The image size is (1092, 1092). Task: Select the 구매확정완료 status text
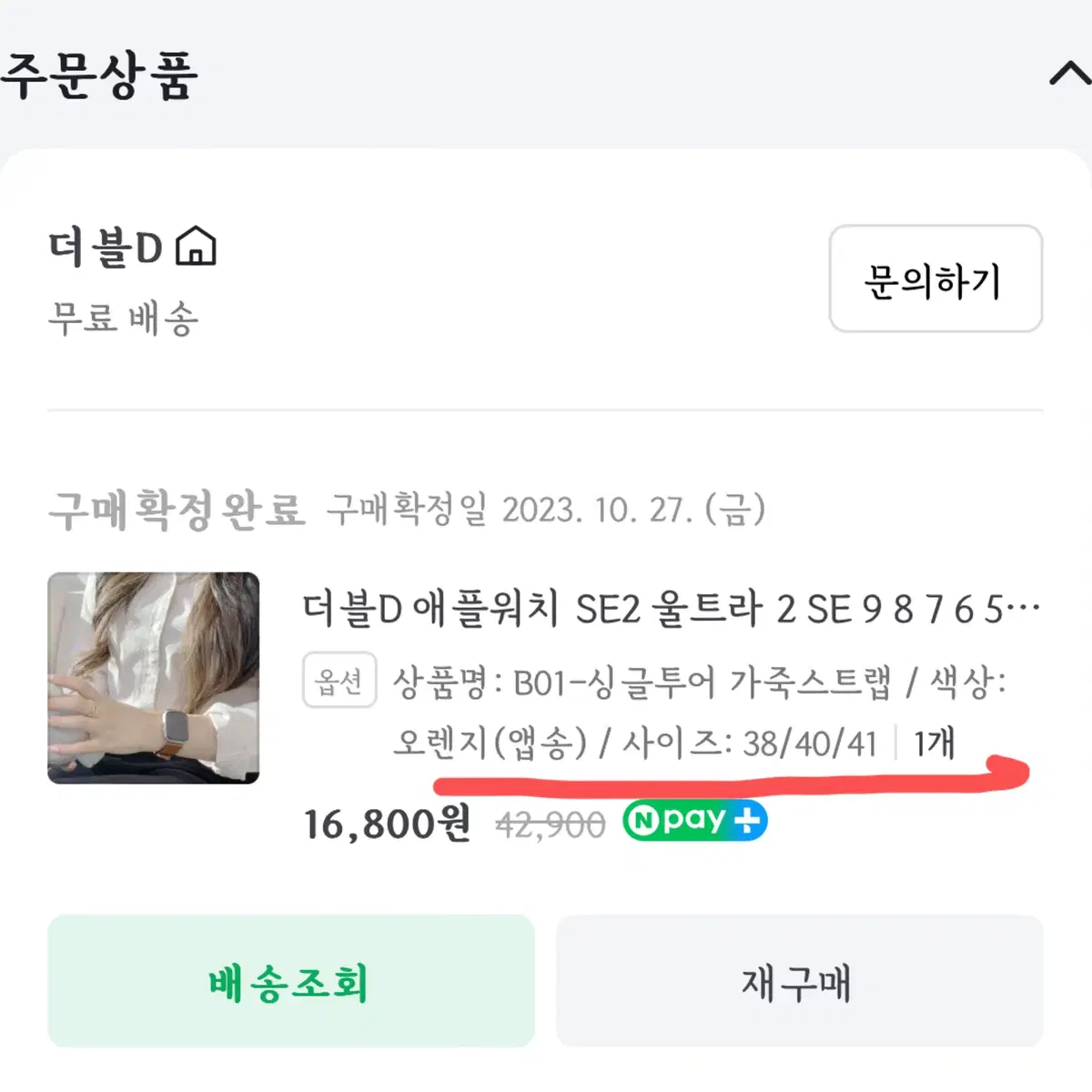(177, 510)
